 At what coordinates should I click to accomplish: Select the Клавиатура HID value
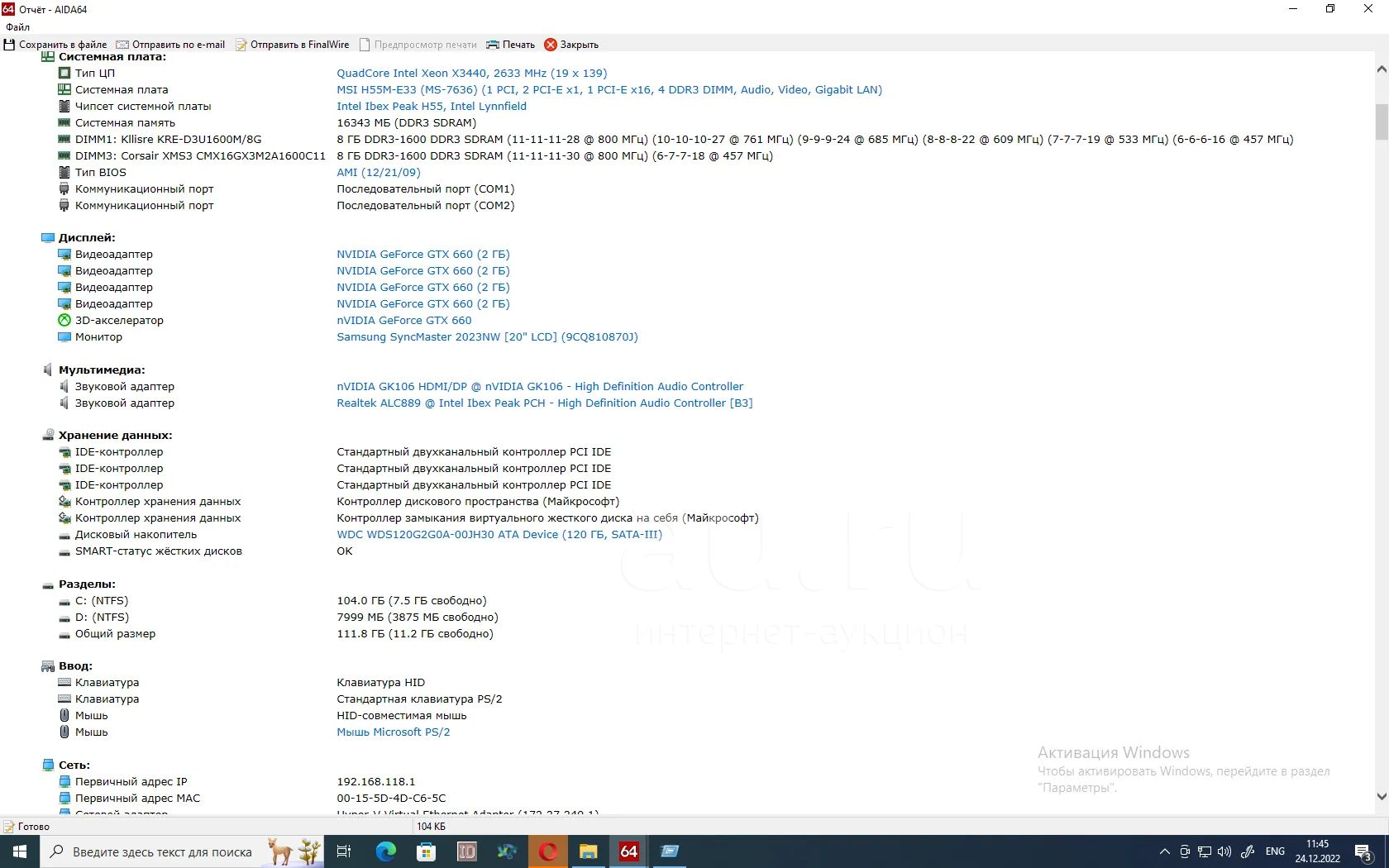pyautogui.click(x=381, y=682)
